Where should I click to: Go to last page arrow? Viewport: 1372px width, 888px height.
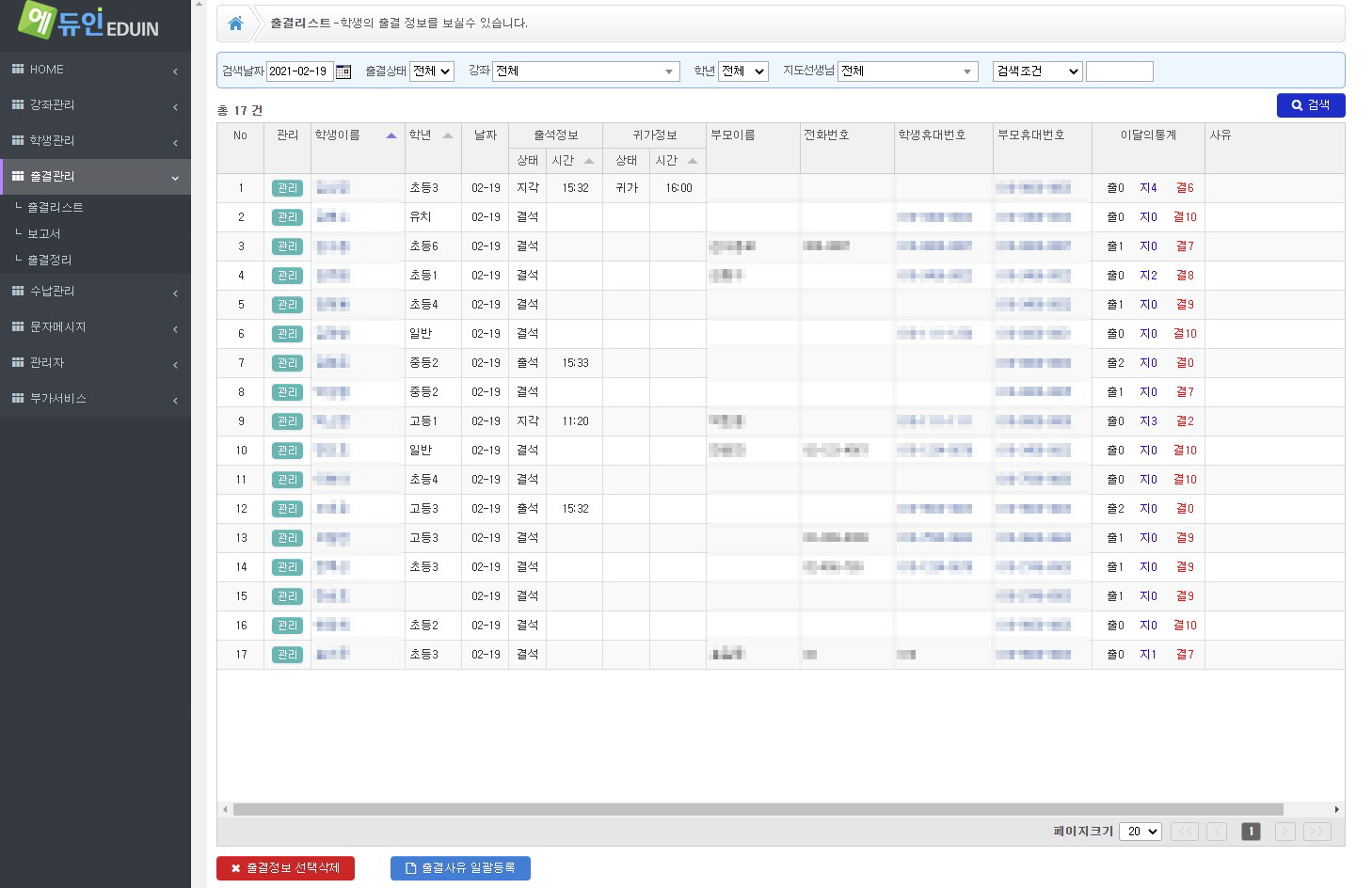1317,832
